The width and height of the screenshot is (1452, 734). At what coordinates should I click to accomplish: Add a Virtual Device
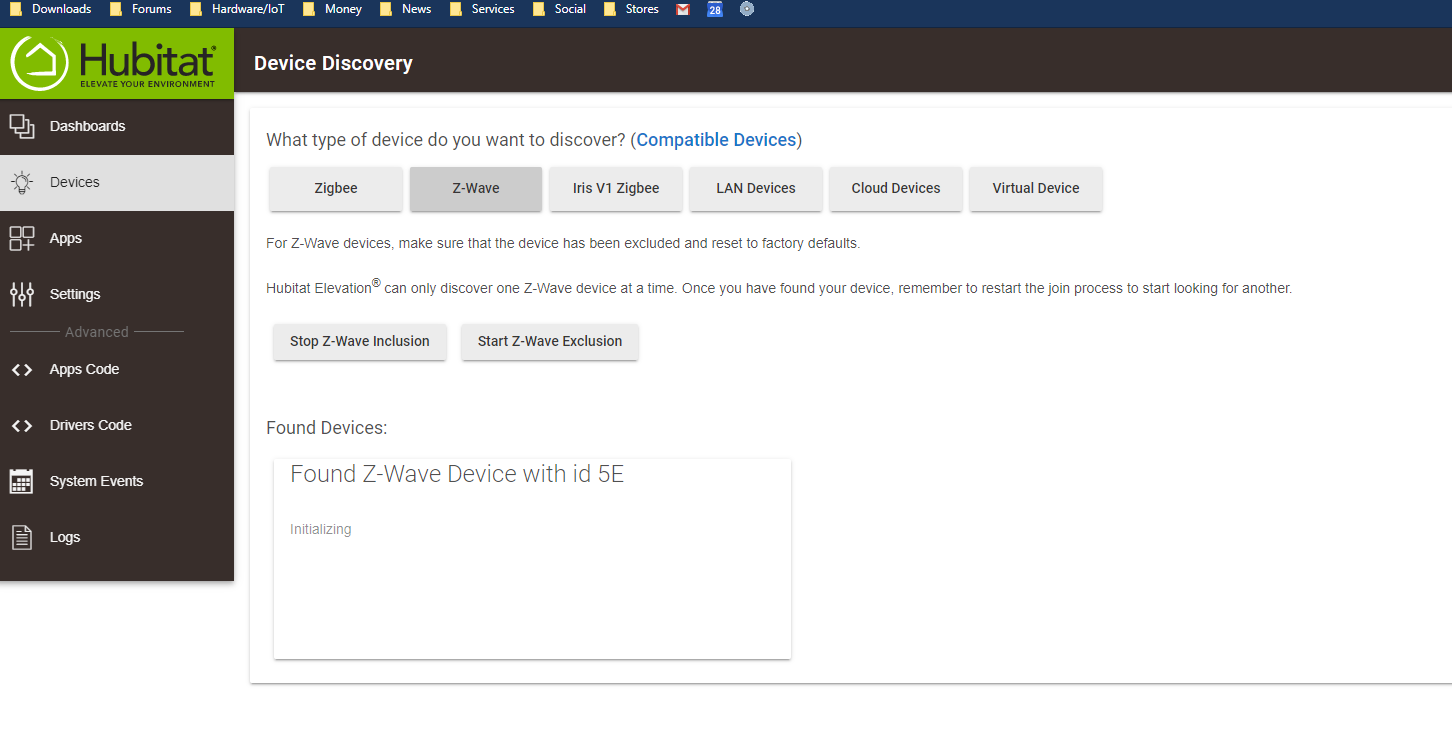pos(1036,188)
